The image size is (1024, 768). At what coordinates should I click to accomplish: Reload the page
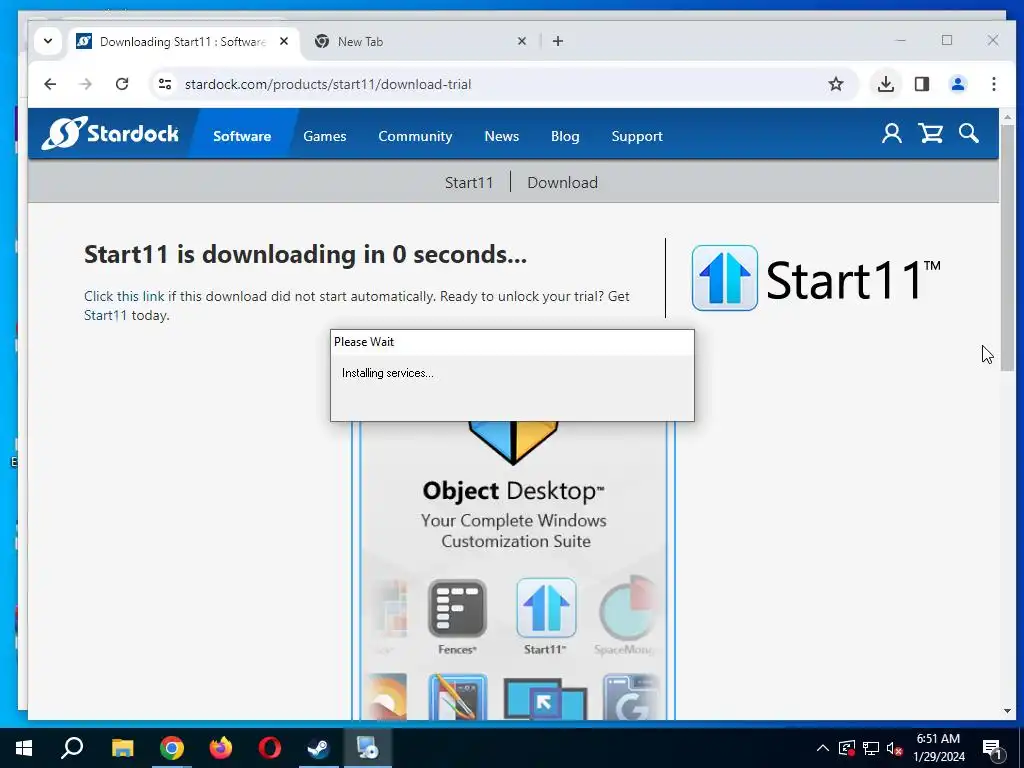[121, 84]
